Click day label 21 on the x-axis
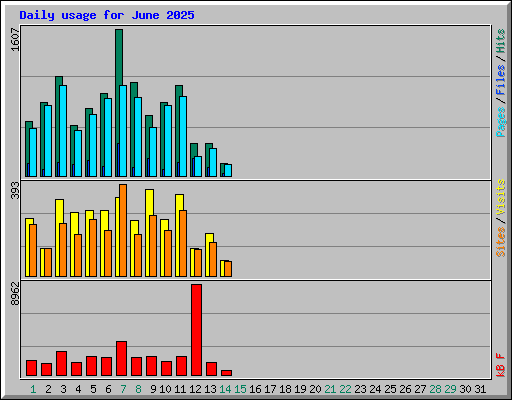The height and width of the screenshot is (400, 512). [x=330, y=389]
